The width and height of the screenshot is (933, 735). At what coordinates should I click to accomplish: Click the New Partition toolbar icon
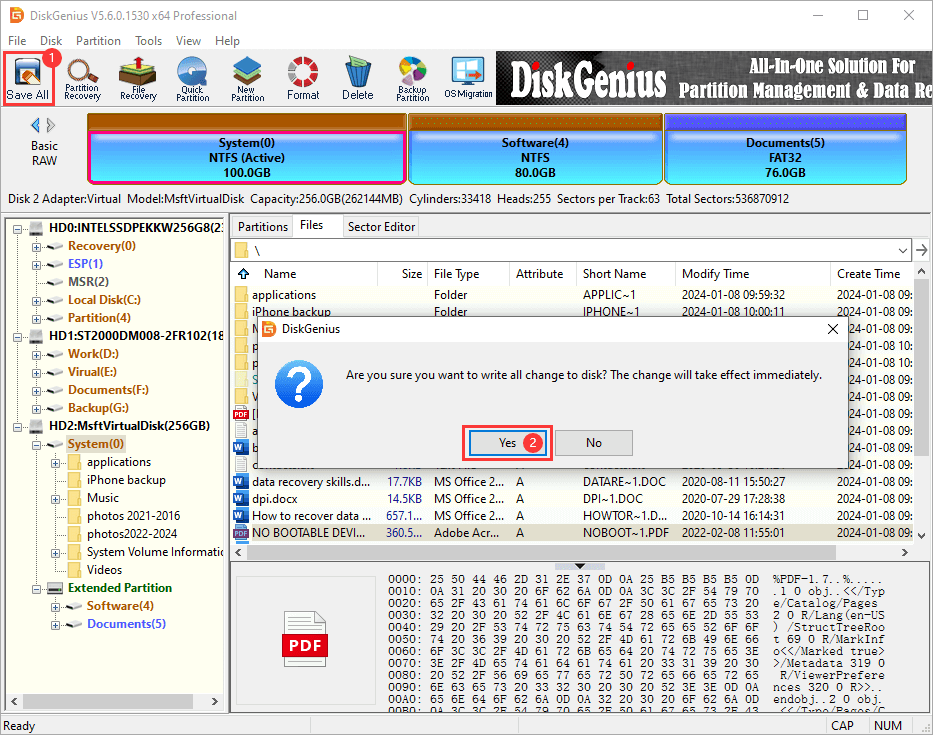(x=247, y=79)
